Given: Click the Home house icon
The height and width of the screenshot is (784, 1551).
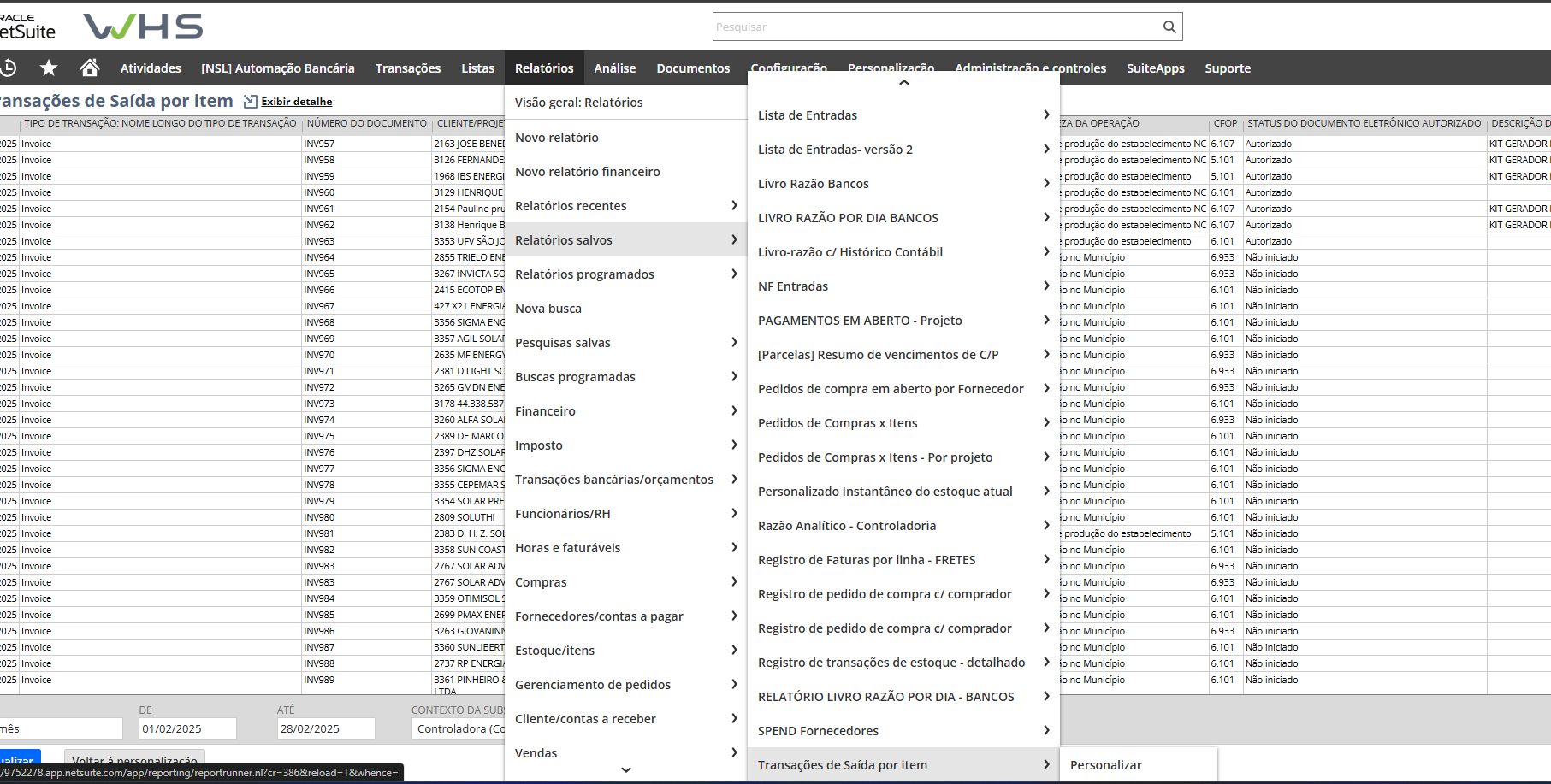Looking at the screenshot, I should (89, 68).
